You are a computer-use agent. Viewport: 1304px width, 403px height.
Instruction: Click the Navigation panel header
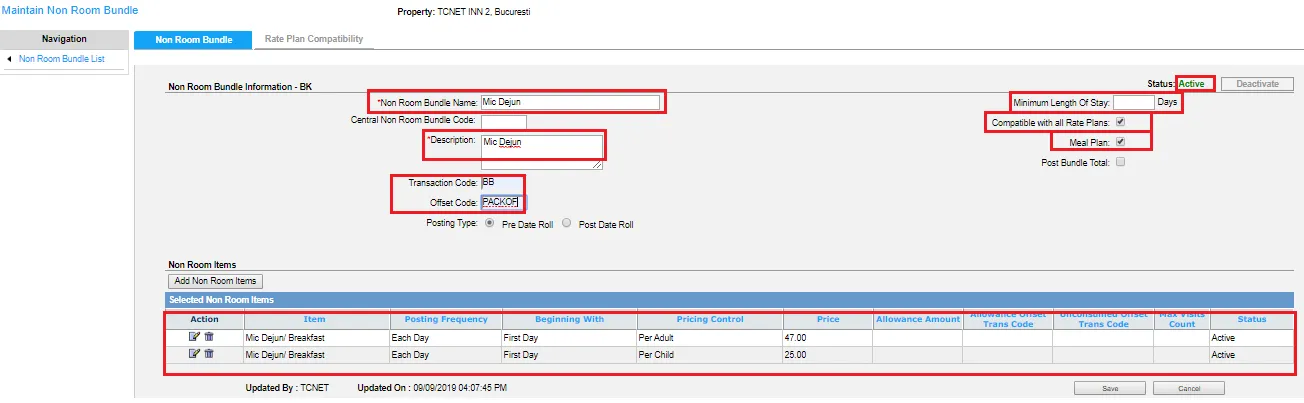pyautogui.click(x=64, y=39)
